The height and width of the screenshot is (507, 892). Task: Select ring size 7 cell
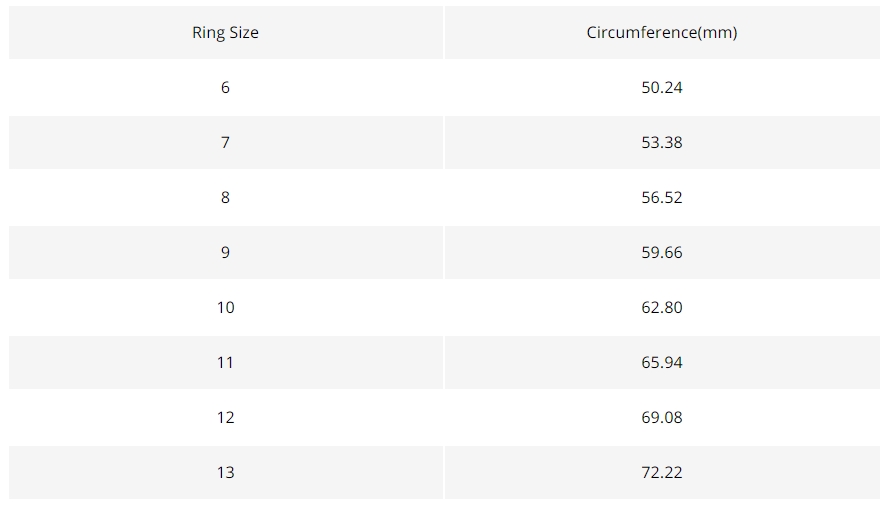pos(226,142)
